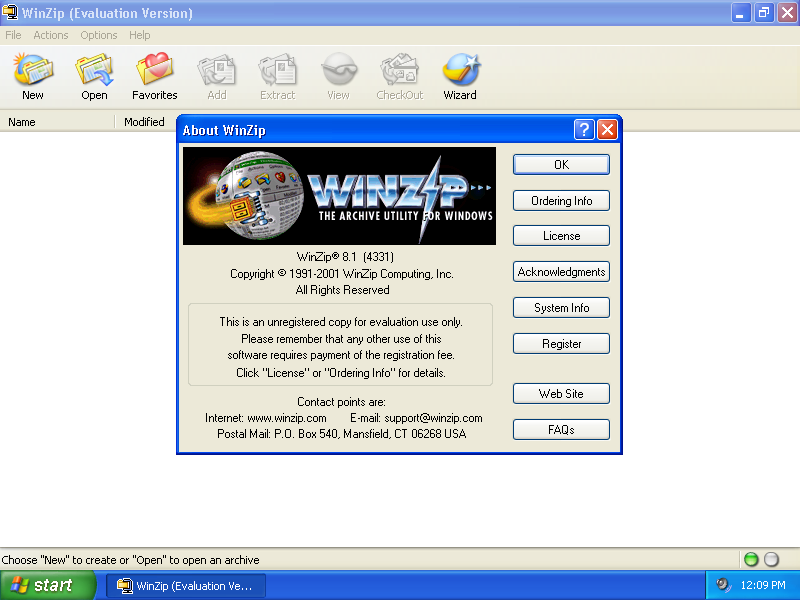Click the Extract toolbar icon
Image resolution: width=800 pixels, height=600 pixels.
click(278, 77)
